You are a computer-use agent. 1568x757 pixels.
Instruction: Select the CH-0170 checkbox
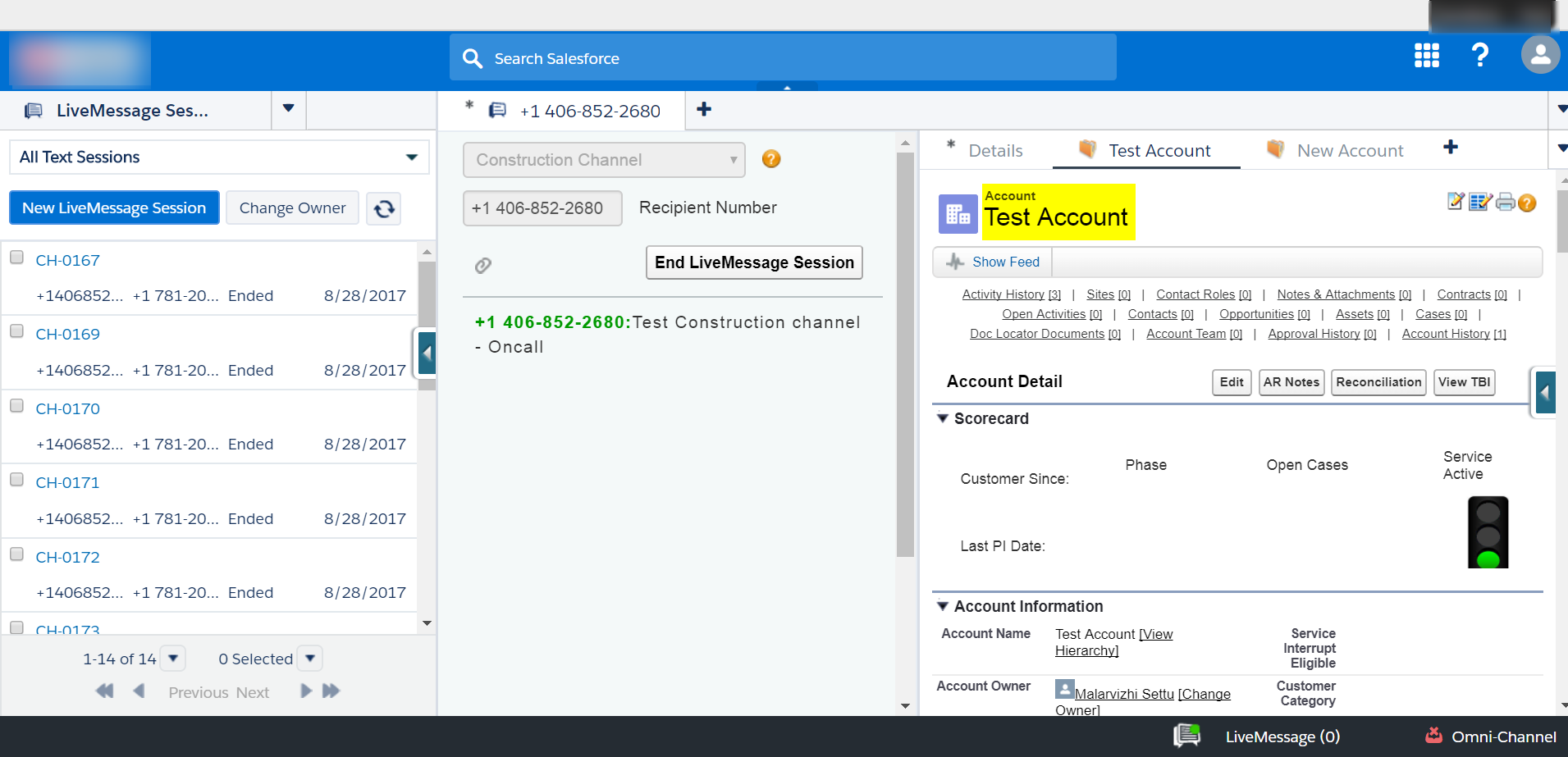coord(16,405)
